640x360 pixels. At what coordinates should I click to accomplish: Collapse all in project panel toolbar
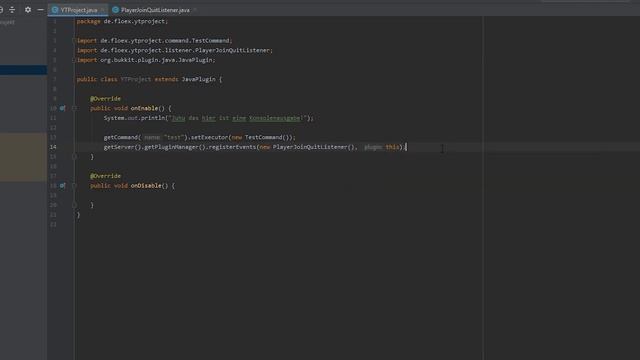pos(12,9)
